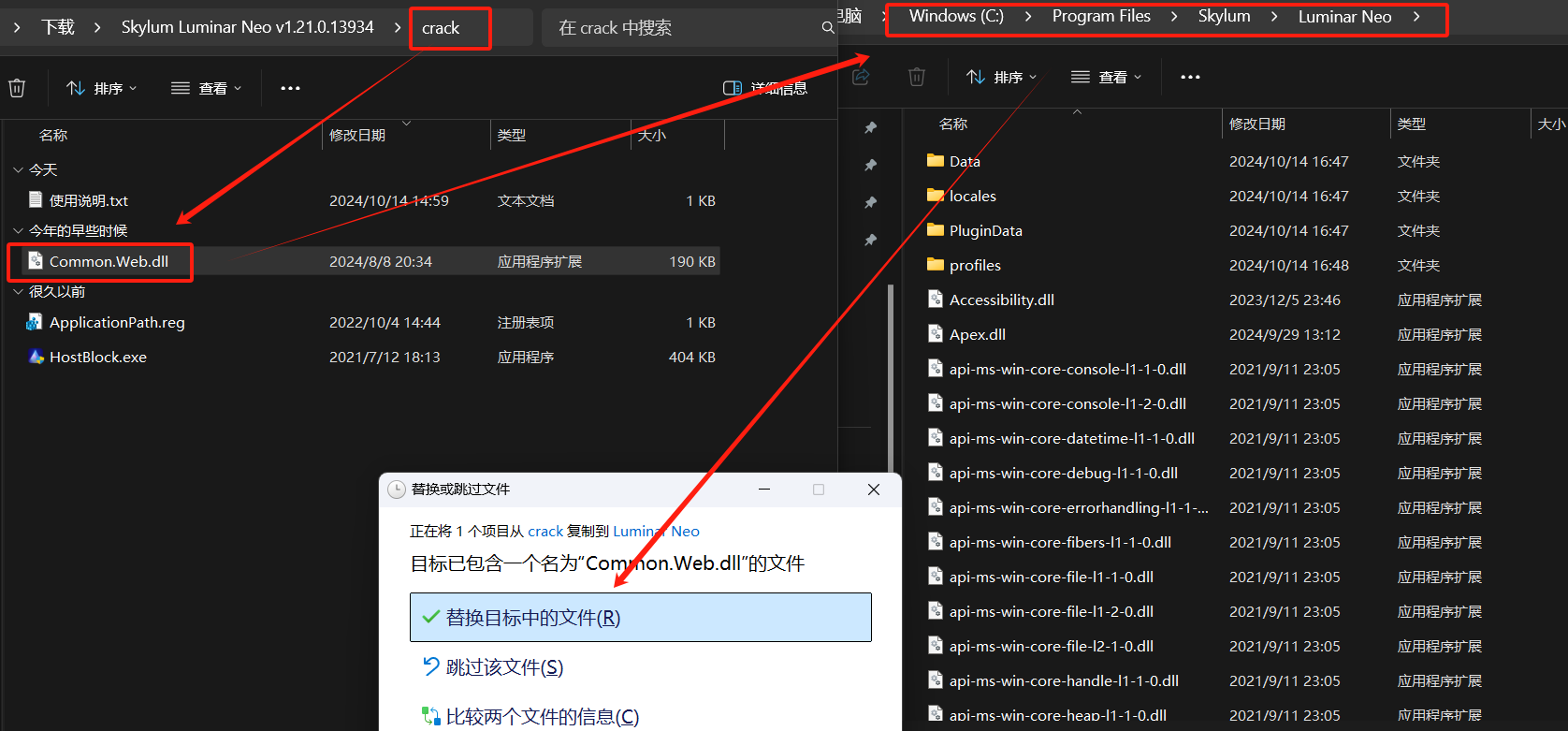The height and width of the screenshot is (731, 1568).
Task: Go to Skylum breadcrumb in right window
Action: [1224, 16]
